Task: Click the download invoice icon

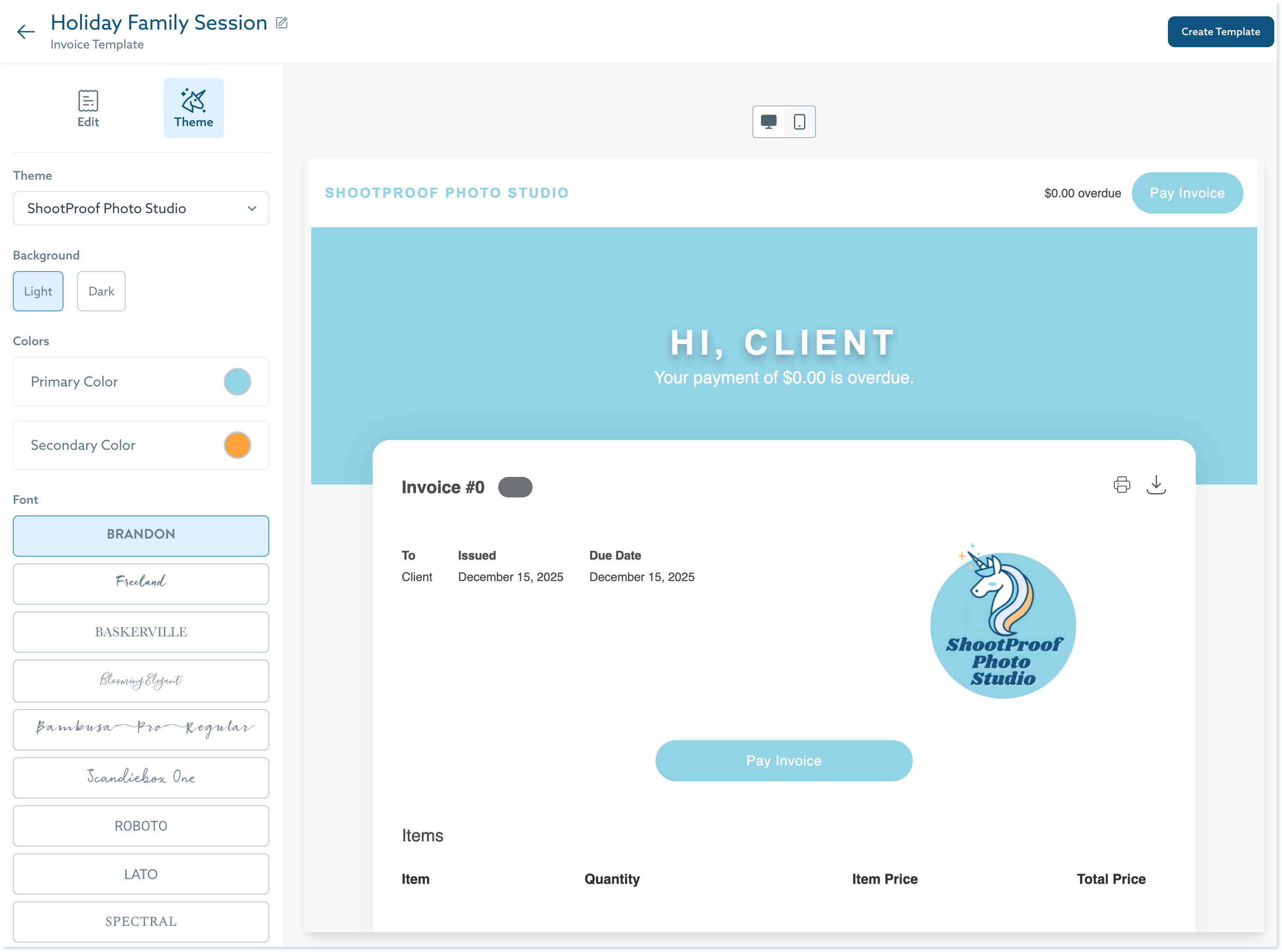Action: 1156,485
